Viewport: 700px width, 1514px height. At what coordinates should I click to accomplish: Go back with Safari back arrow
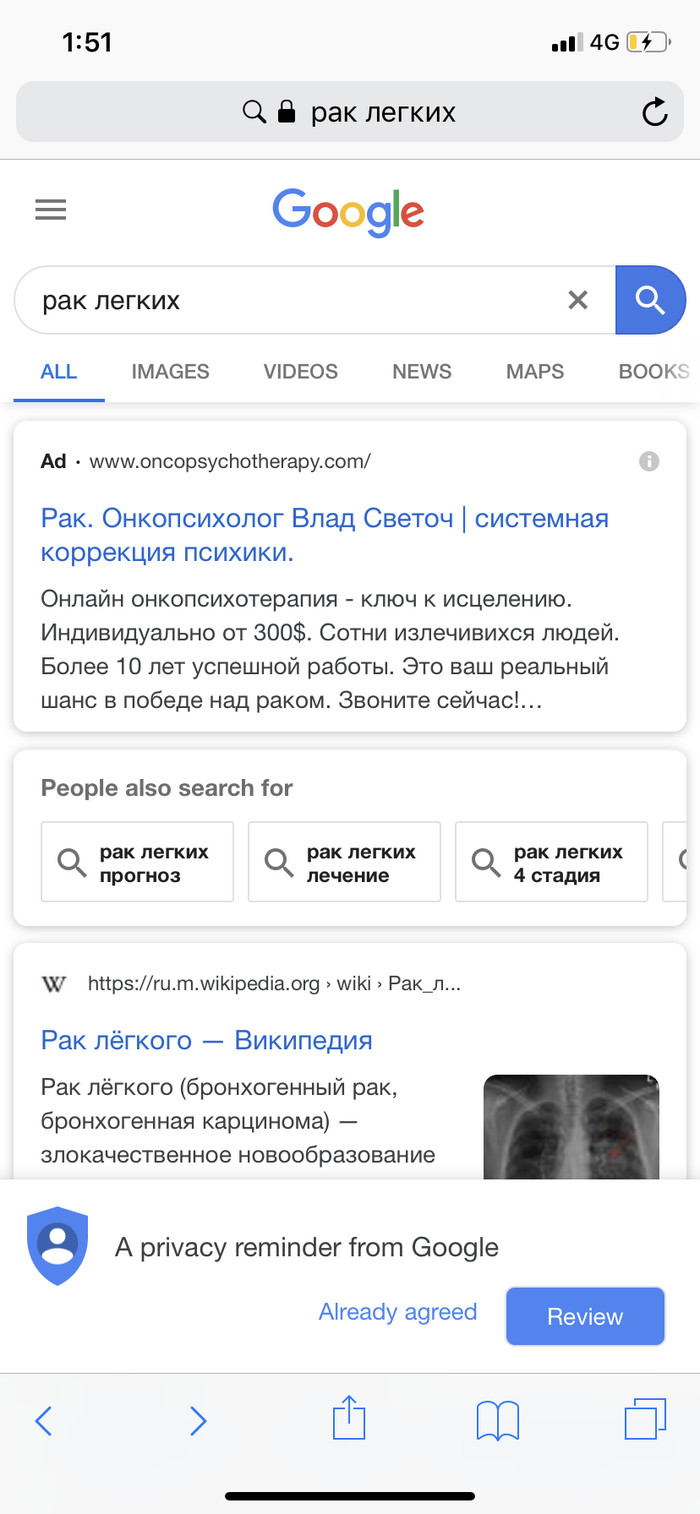click(43, 1420)
